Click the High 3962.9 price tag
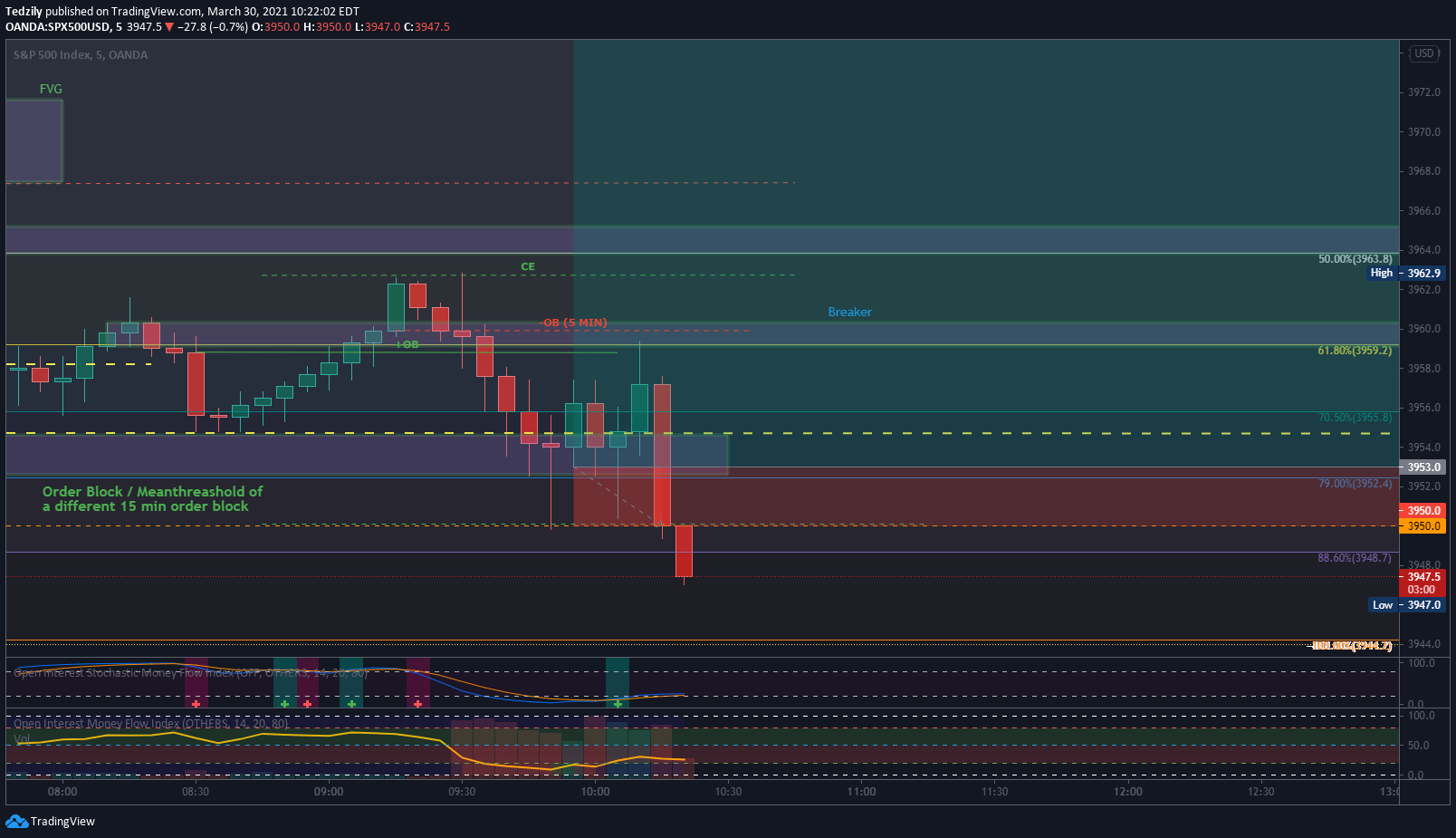This screenshot has width=1456, height=838. coord(1406,273)
